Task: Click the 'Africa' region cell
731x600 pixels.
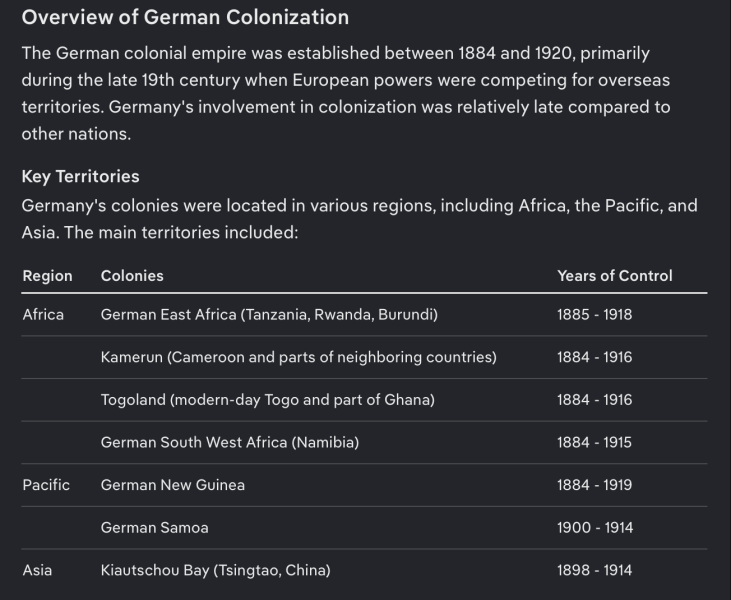Action: click(x=43, y=315)
